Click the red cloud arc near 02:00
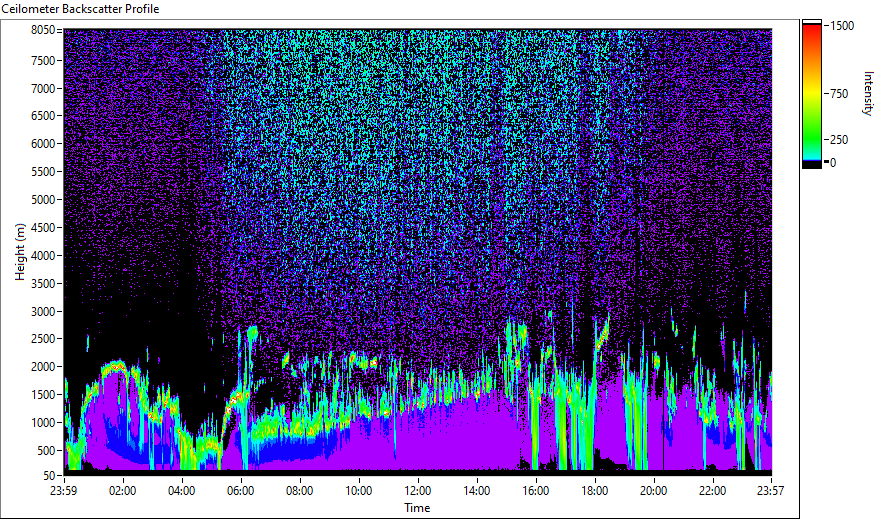Viewport: 878px width, 519px height. [116, 367]
